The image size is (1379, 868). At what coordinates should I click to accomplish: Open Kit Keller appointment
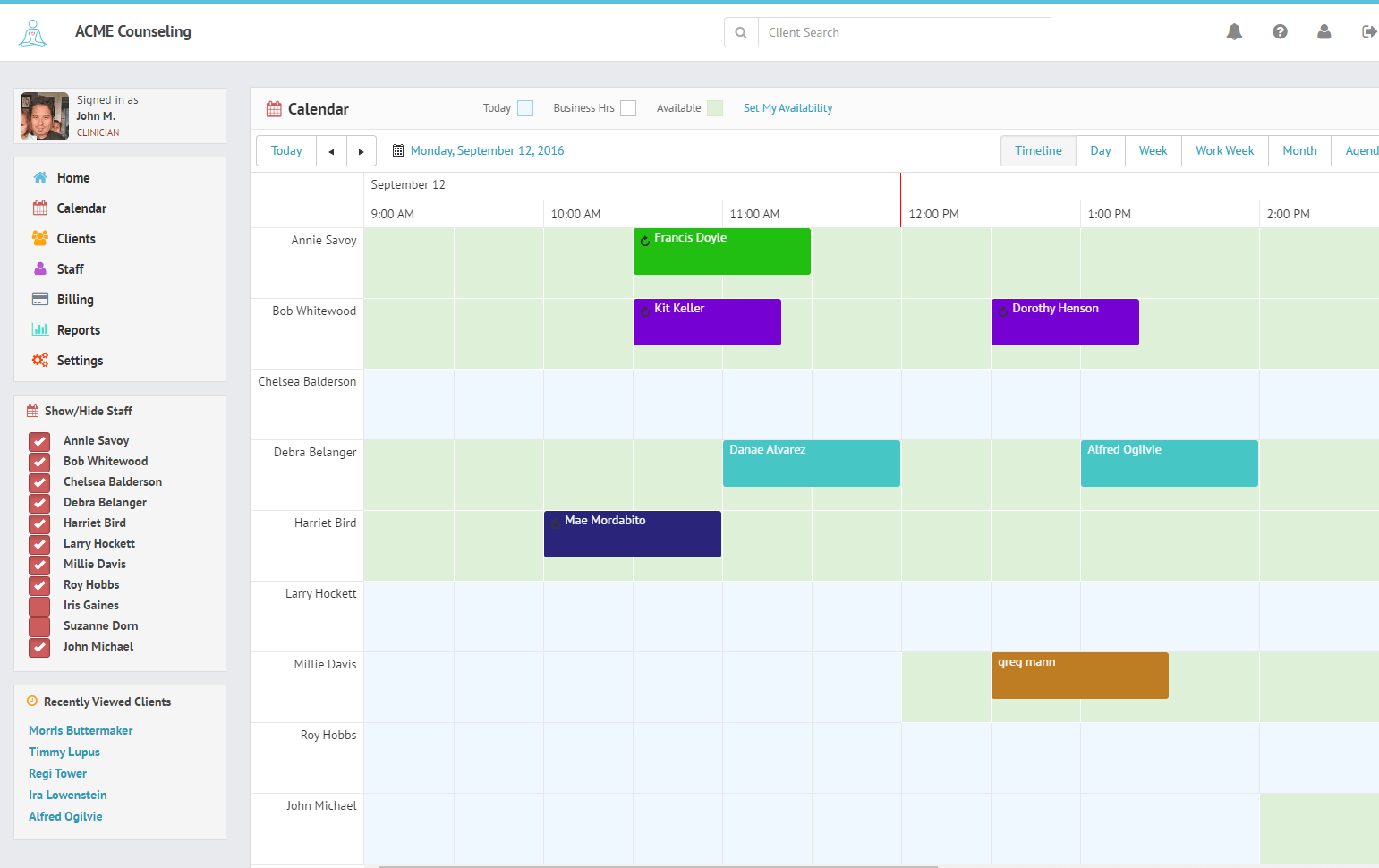tap(707, 322)
